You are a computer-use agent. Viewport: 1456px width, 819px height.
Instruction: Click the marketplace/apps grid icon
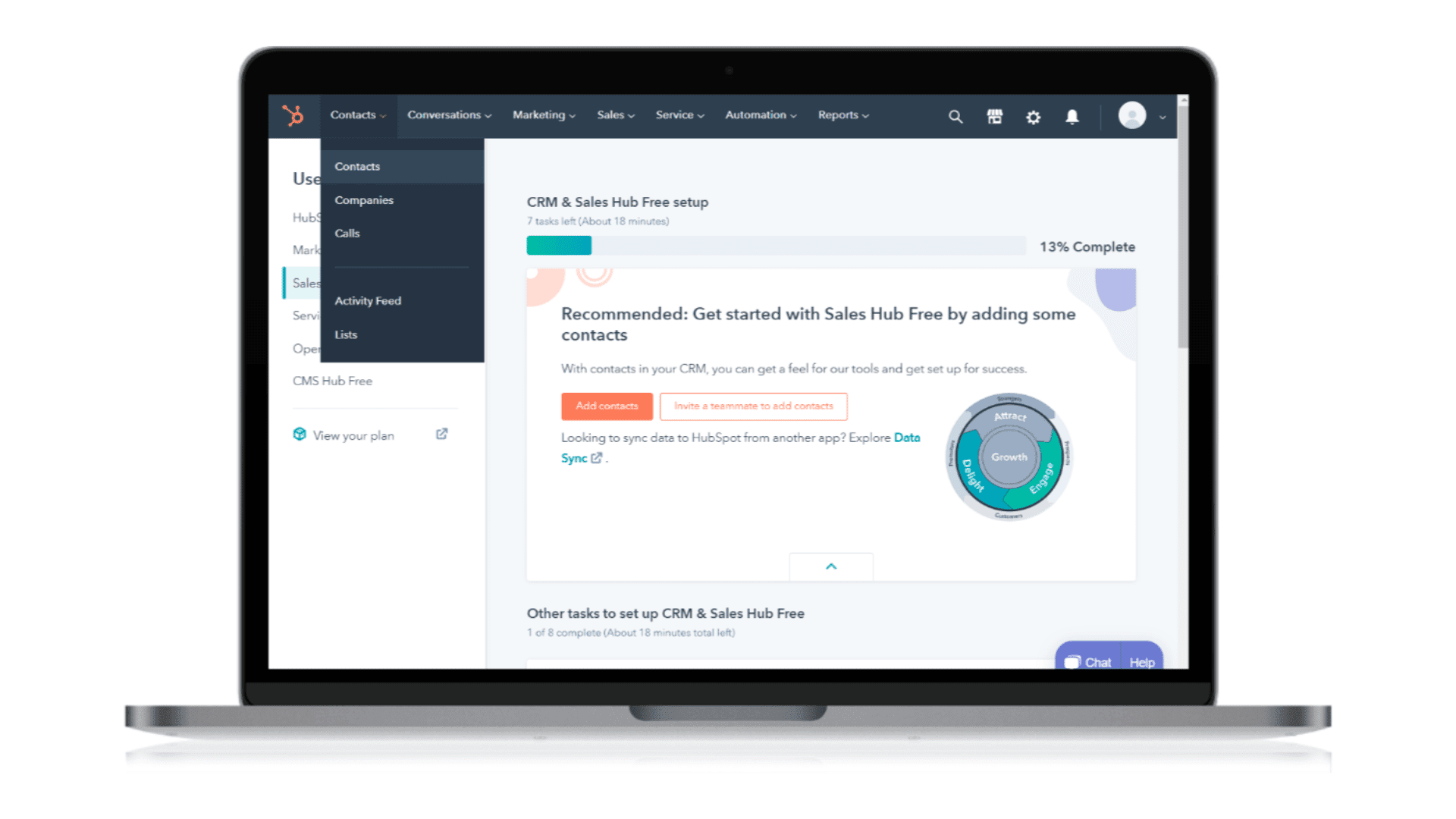point(994,115)
